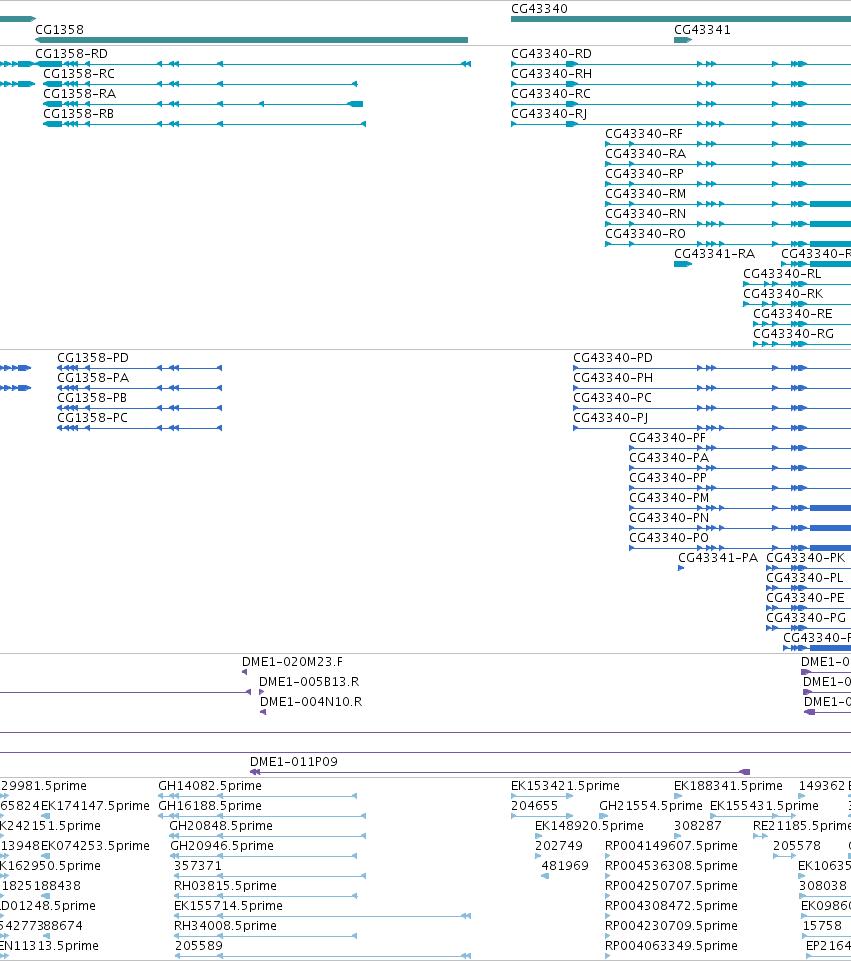Select transcript CG43340-RH
This screenshot has height=961, width=851.
pos(551,74)
